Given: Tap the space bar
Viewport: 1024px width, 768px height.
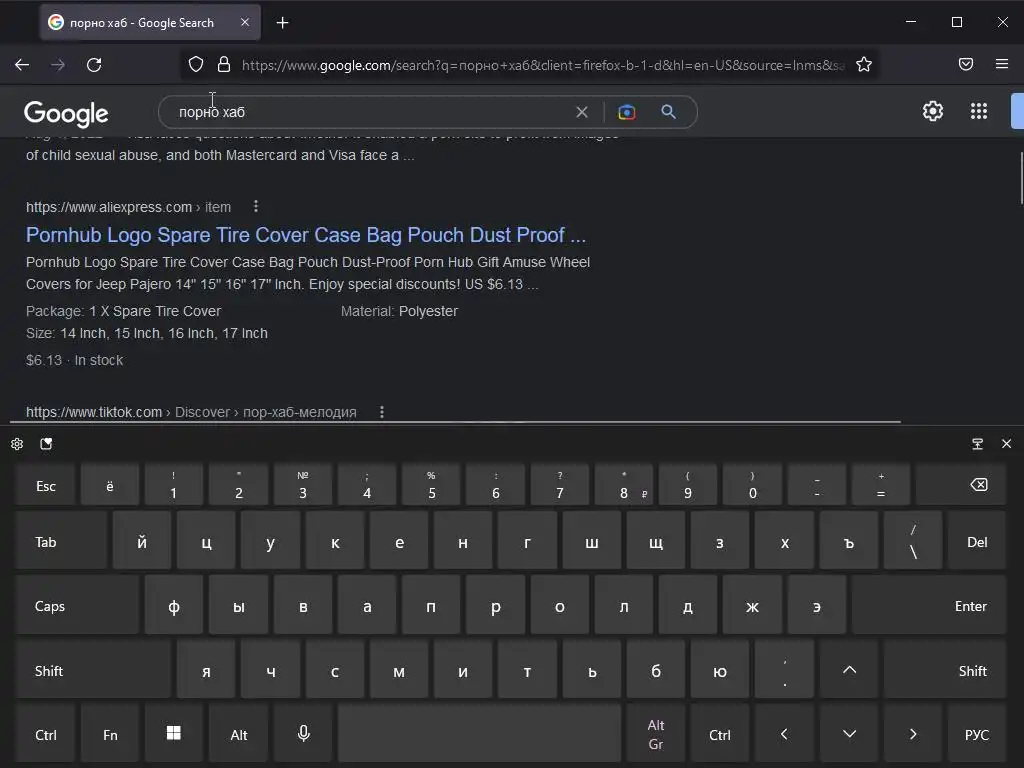Looking at the screenshot, I should pos(479,733).
